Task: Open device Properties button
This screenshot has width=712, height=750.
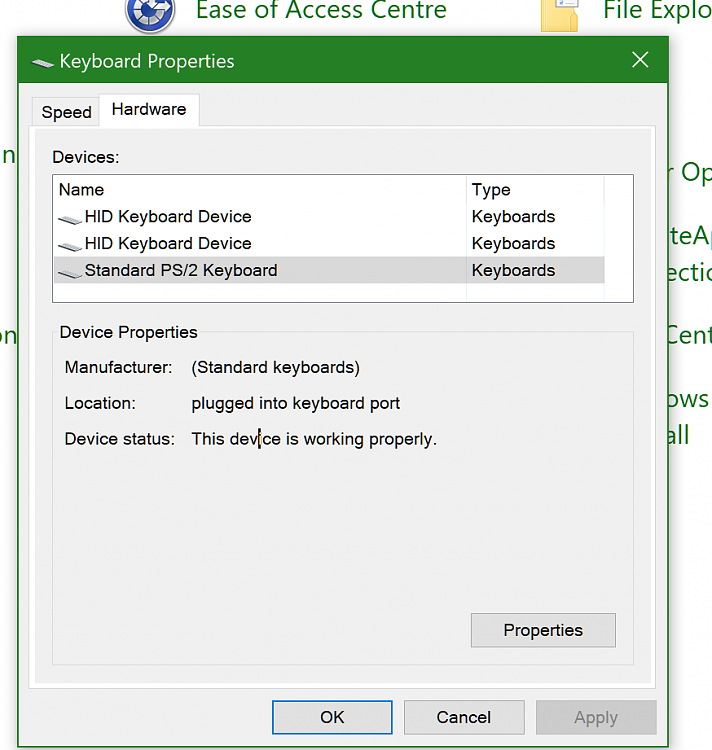Action: (543, 631)
